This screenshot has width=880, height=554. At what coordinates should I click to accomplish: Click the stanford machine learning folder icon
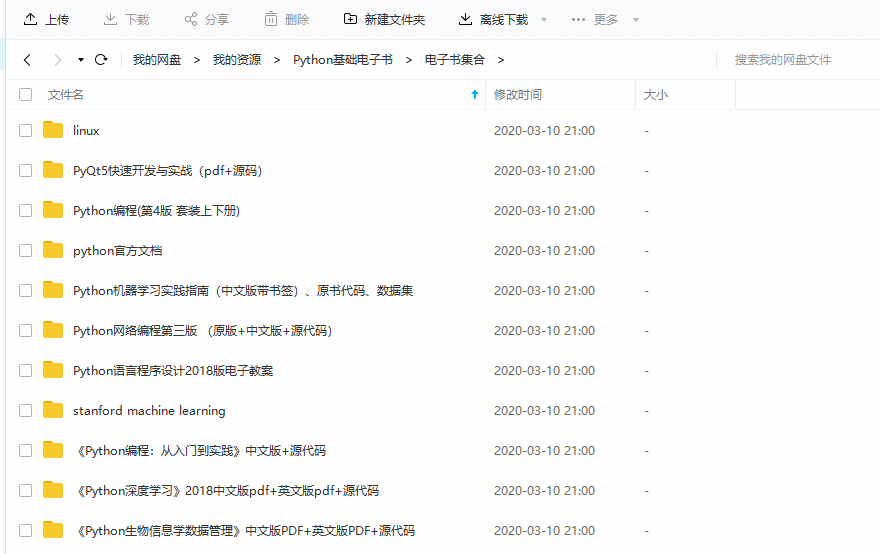53,410
